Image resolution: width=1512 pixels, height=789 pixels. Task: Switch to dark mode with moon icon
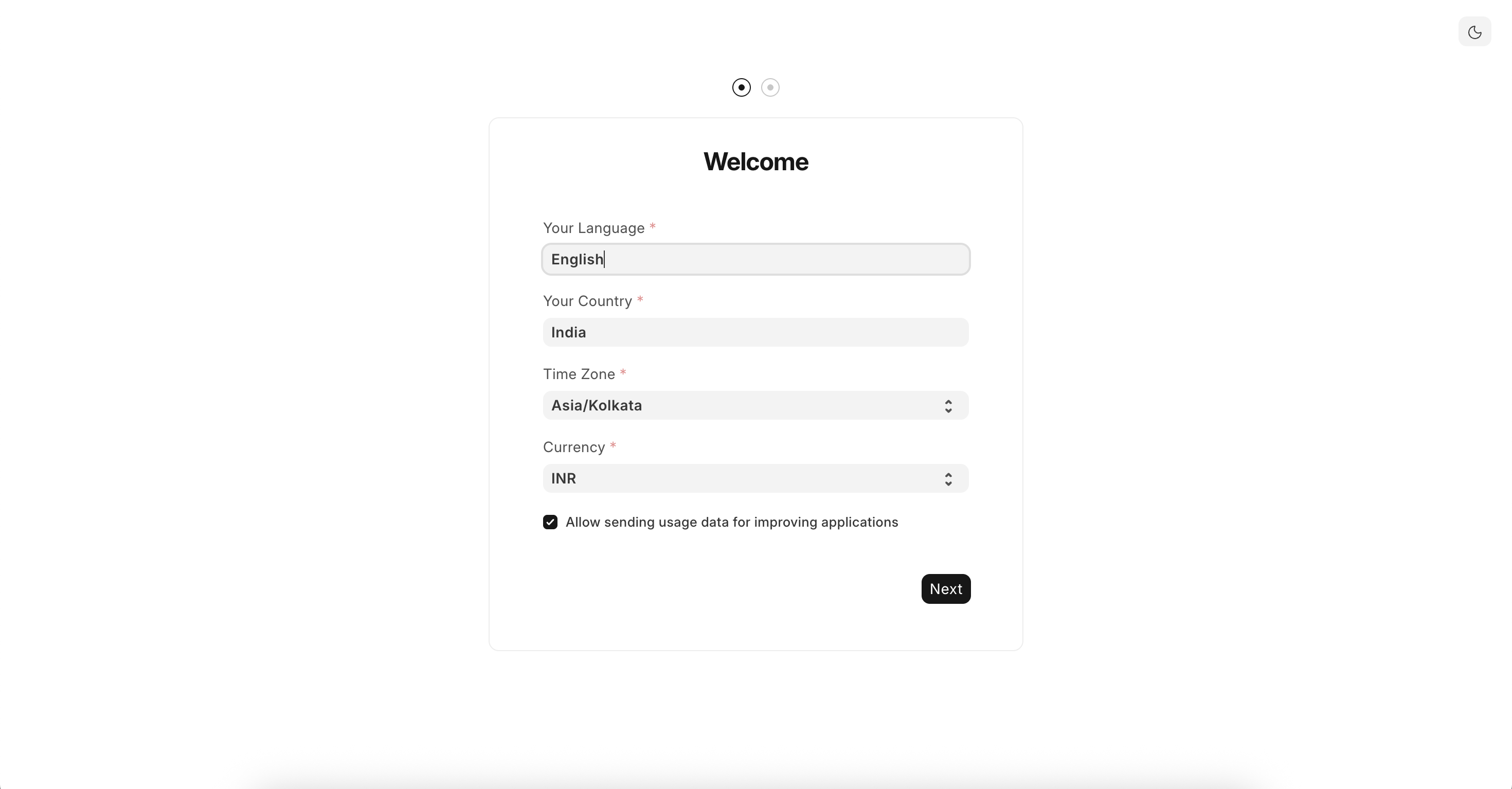(1474, 32)
